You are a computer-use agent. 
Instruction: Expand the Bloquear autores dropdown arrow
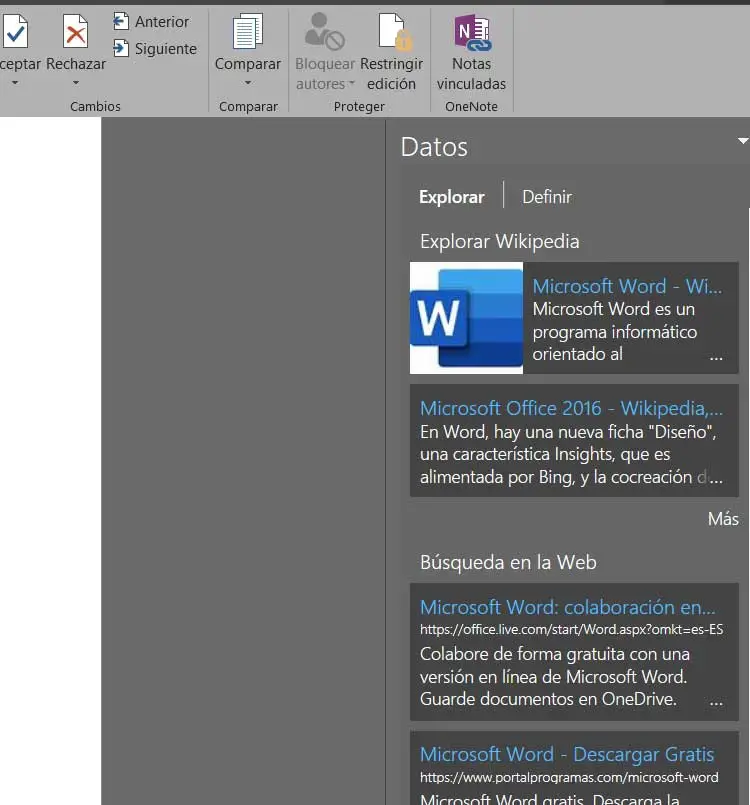352,83
